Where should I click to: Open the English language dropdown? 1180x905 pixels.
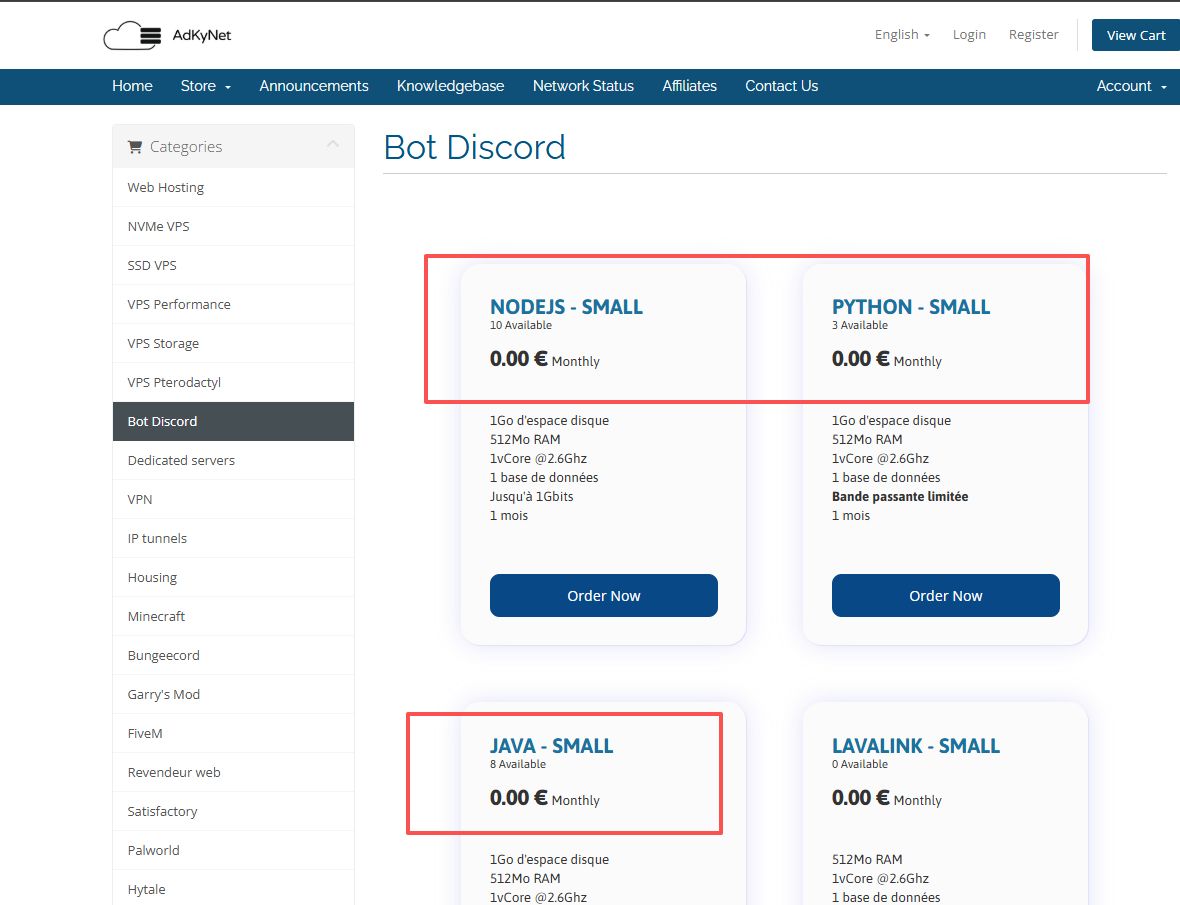902,35
